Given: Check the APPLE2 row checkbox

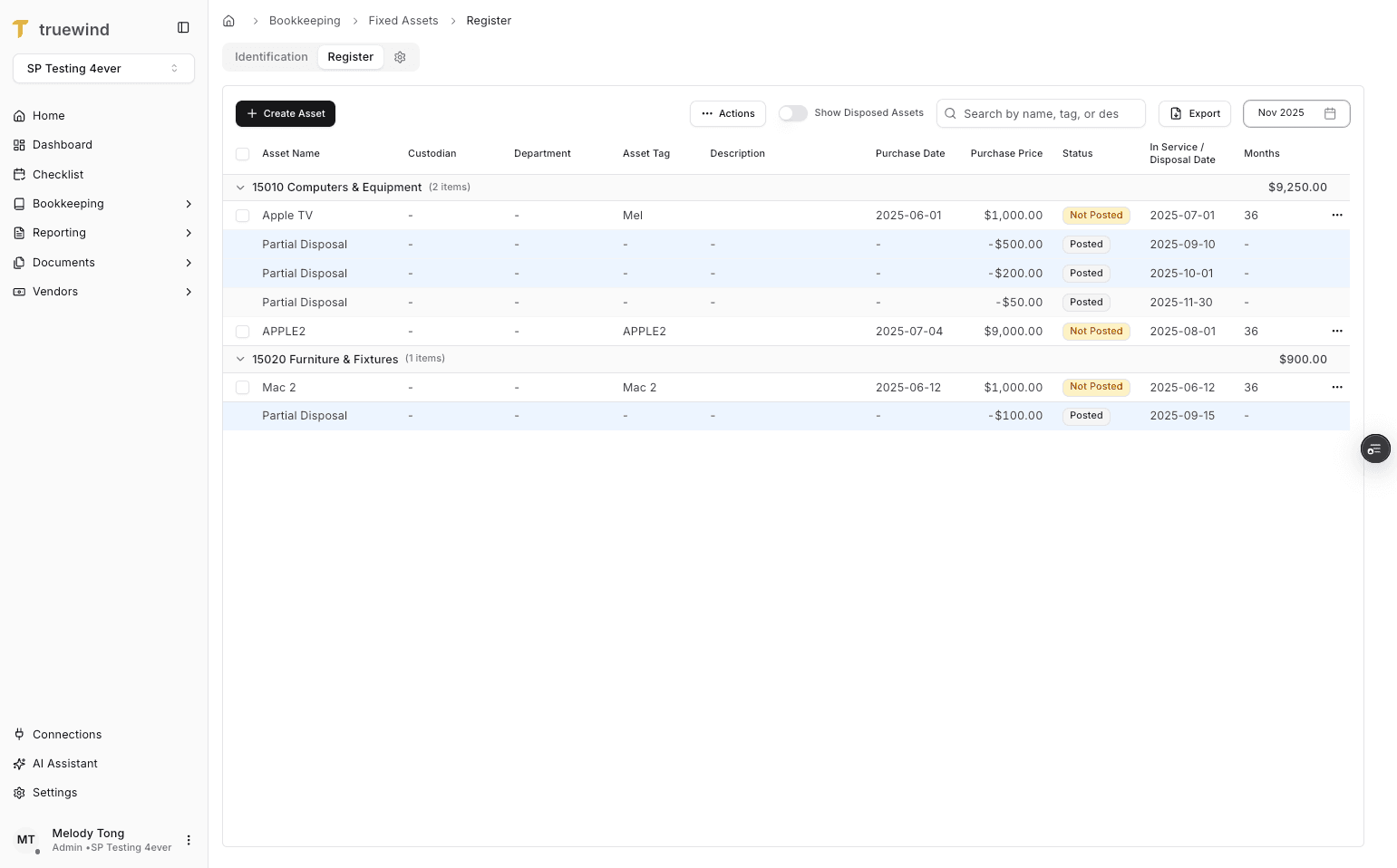Looking at the screenshot, I should (x=242, y=331).
